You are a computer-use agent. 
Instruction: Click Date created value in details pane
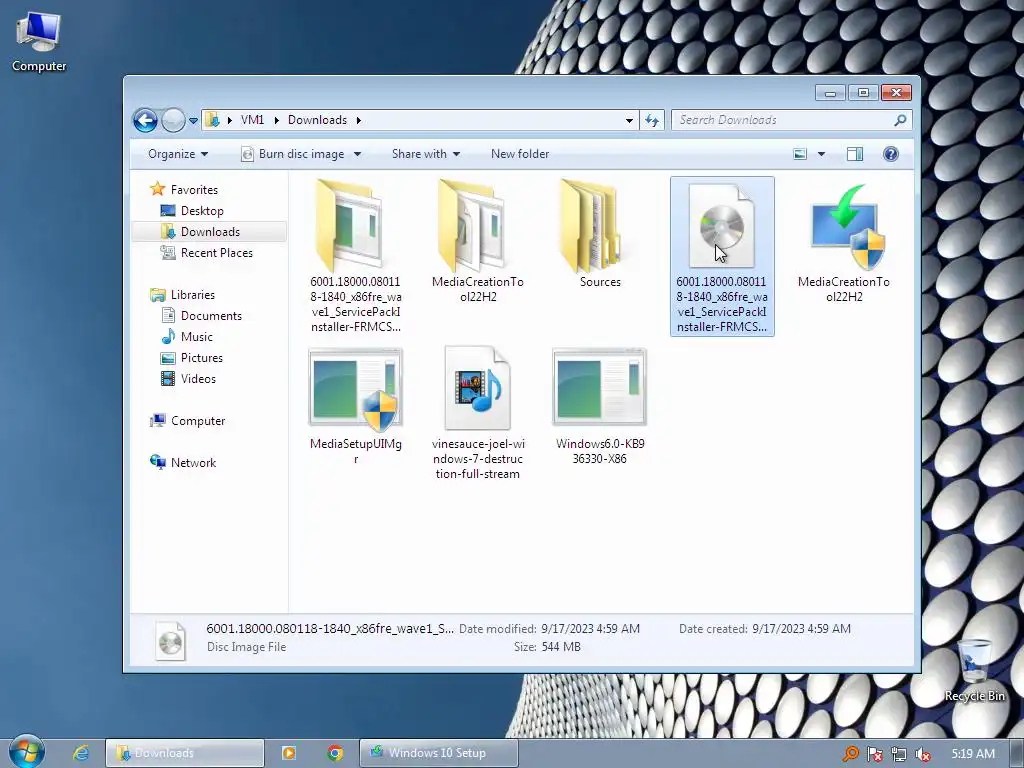801,629
